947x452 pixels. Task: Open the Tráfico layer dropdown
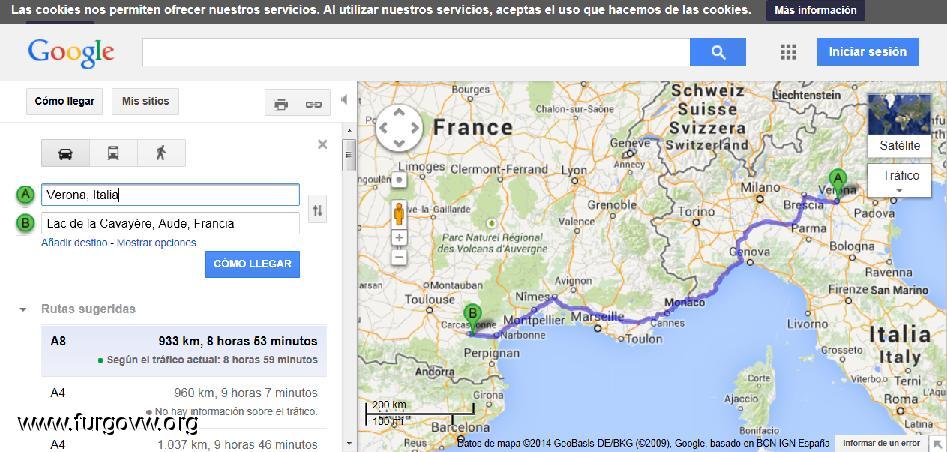899,180
